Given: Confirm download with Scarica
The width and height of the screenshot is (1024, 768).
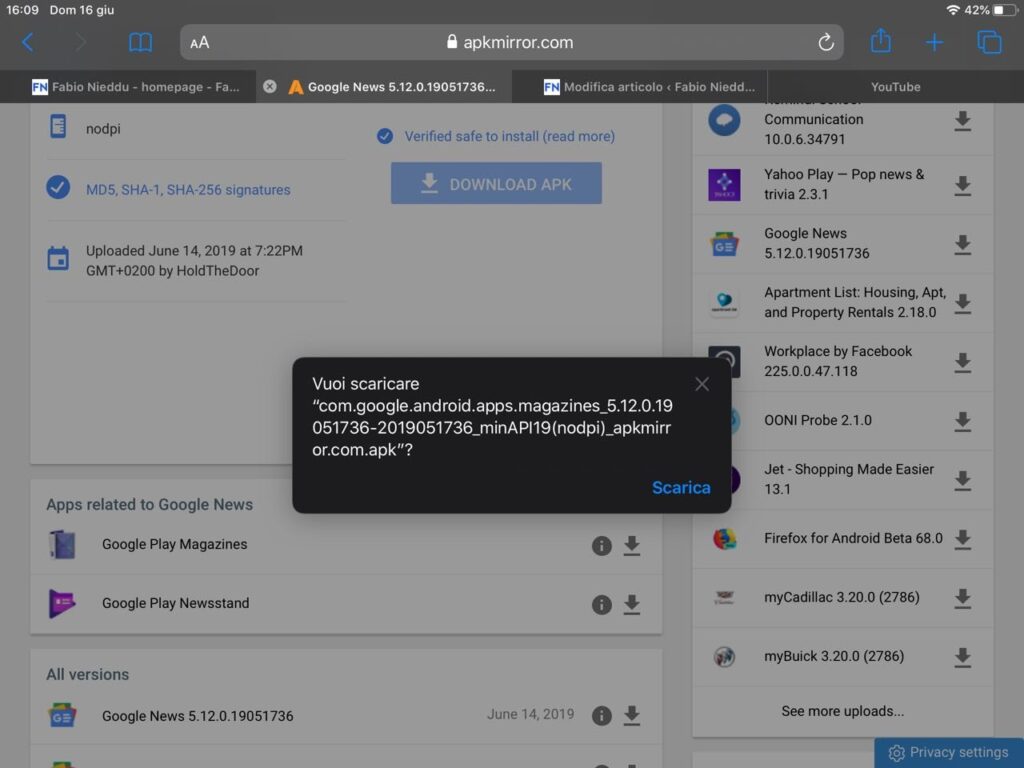Looking at the screenshot, I should (x=681, y=487).
